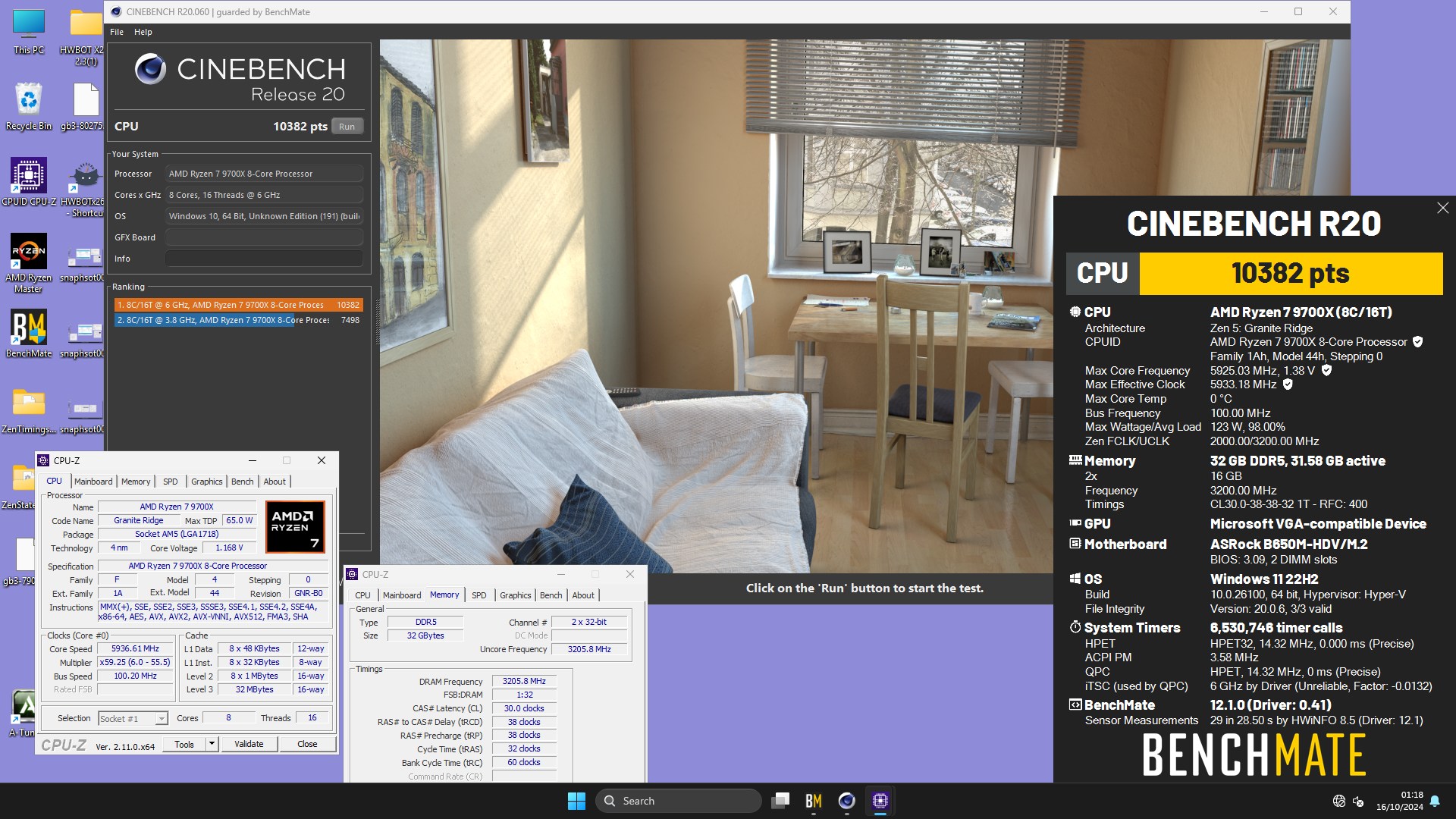Image resolution: width=1456 pixels, height=819 pixels.
Task: Switch to CPU-Z taskbar icon
Action: [x=880, y=801]
